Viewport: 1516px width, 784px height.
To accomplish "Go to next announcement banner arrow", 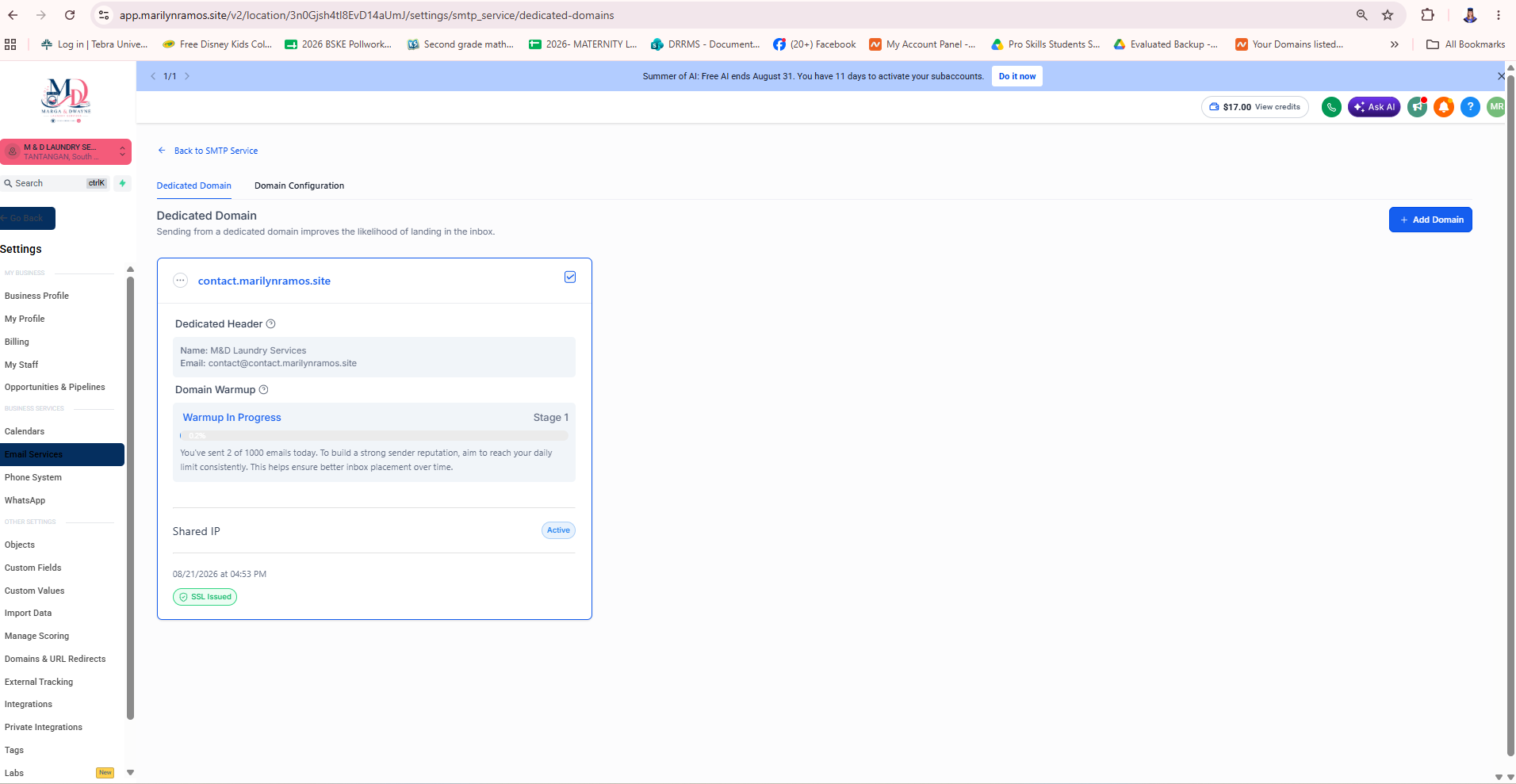I will click(x=187, y=76).
